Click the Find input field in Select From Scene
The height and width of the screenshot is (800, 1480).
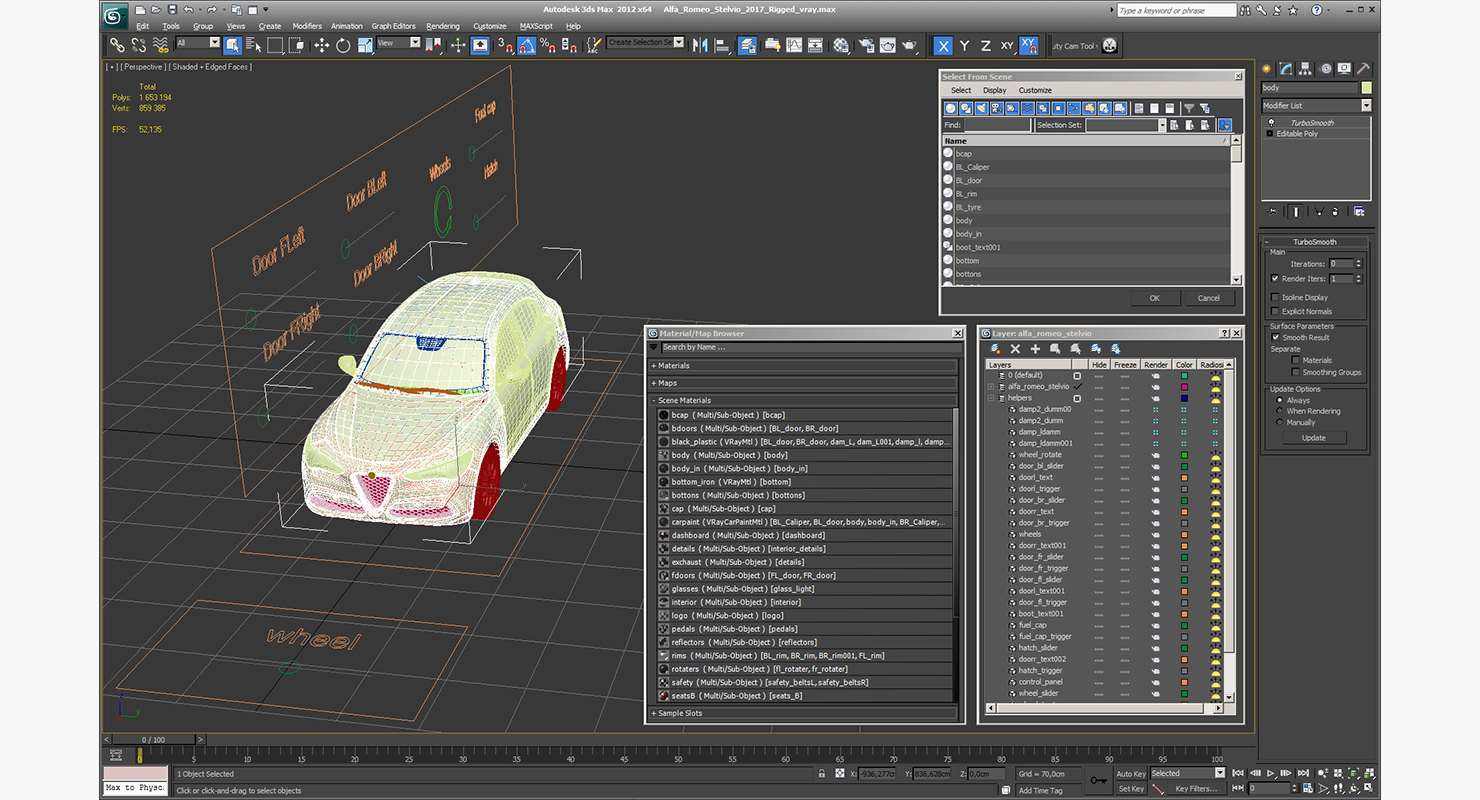tap(997, 125)
